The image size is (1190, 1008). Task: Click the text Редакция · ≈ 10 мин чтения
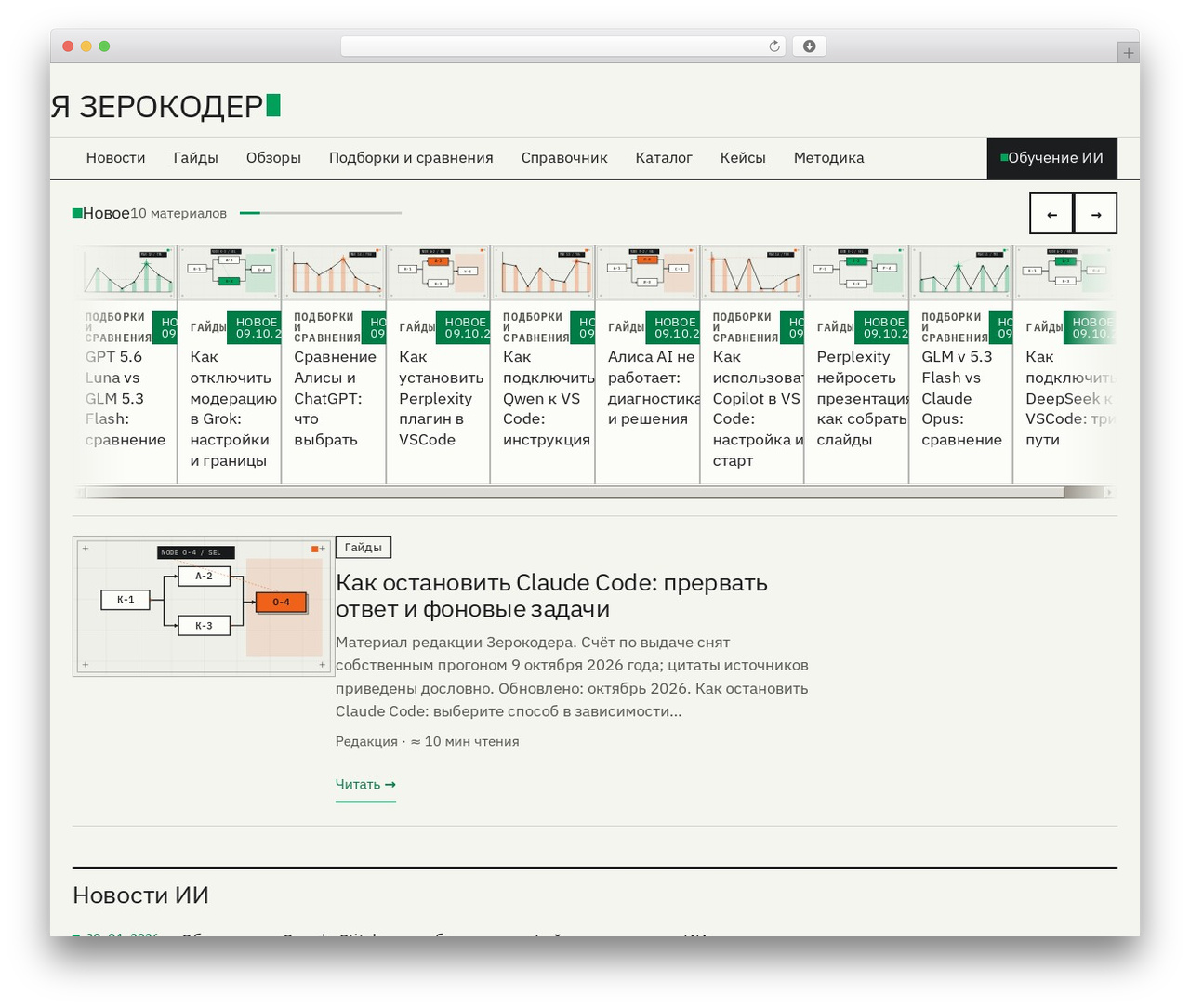coord(428,742)
